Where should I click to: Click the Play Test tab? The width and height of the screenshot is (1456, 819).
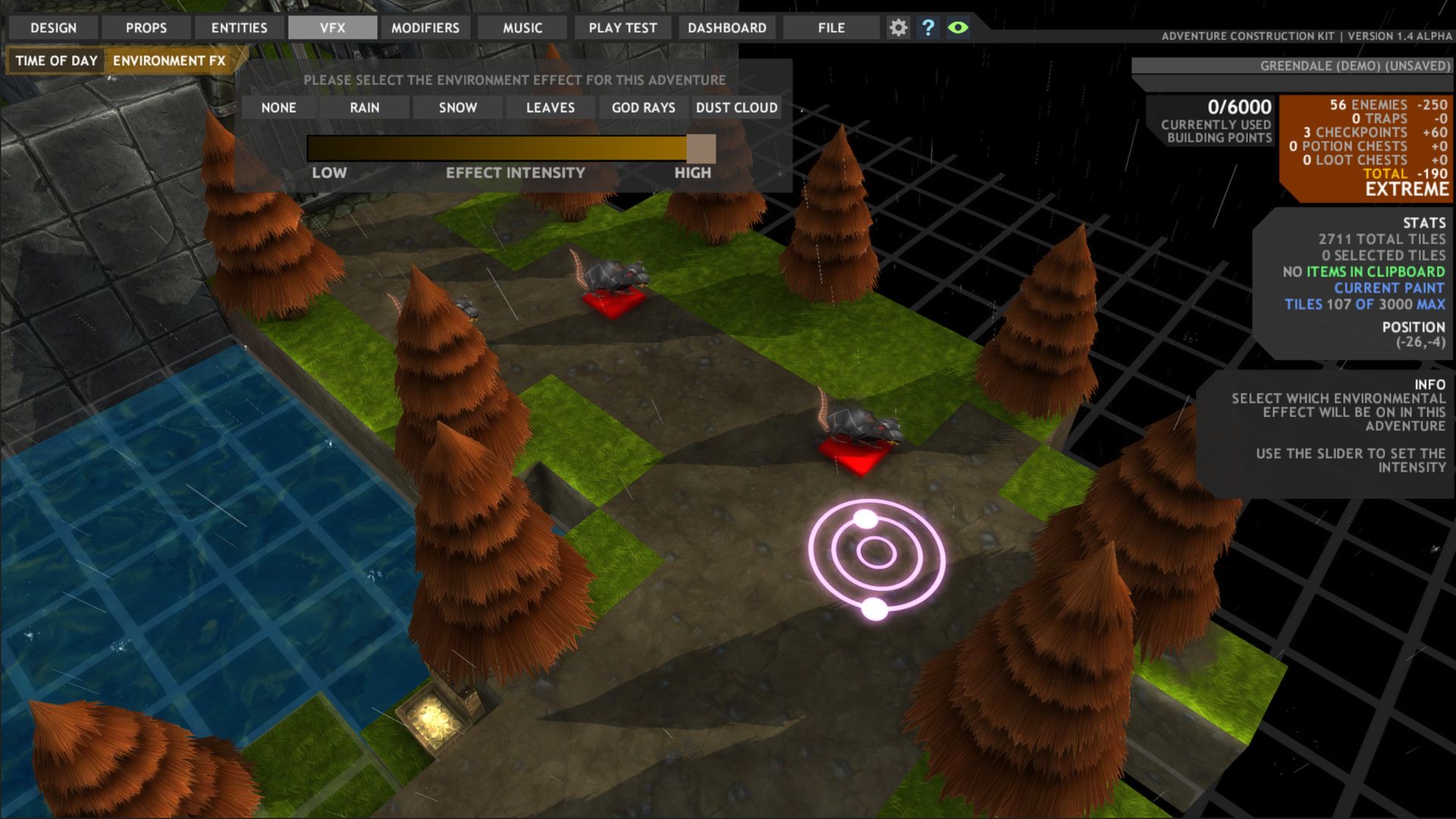point(623,28)
